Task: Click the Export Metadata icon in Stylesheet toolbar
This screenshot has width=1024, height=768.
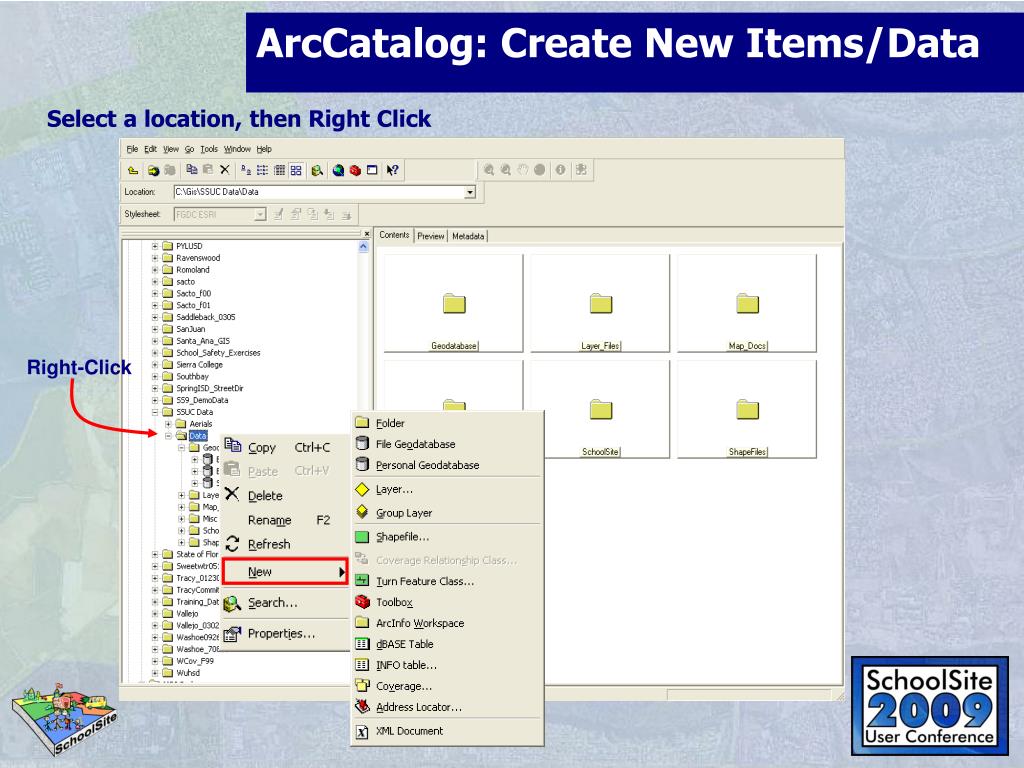Action: click(346, 214)
